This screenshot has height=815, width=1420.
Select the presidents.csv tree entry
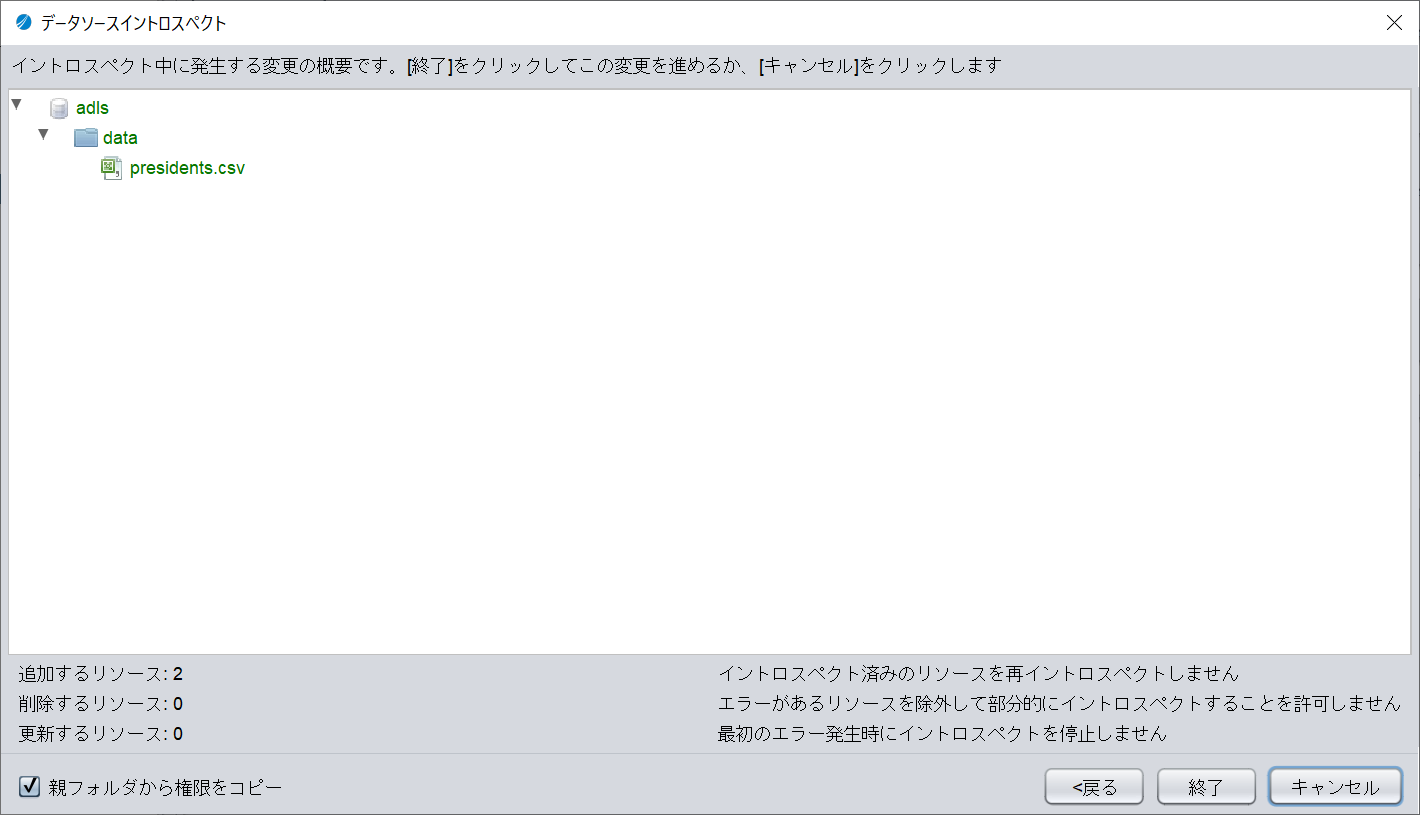pyautogui.click(x=187, y=168)
